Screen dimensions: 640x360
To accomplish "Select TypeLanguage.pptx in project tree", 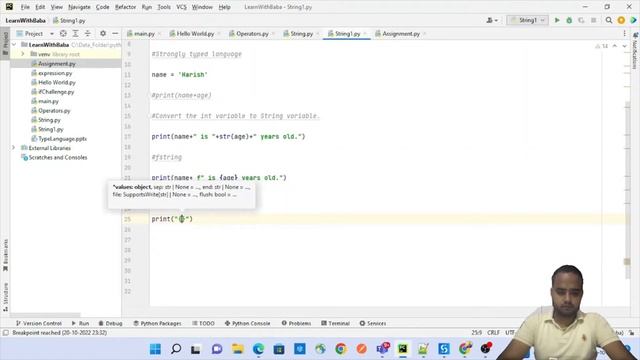I will tap(62, 139).
